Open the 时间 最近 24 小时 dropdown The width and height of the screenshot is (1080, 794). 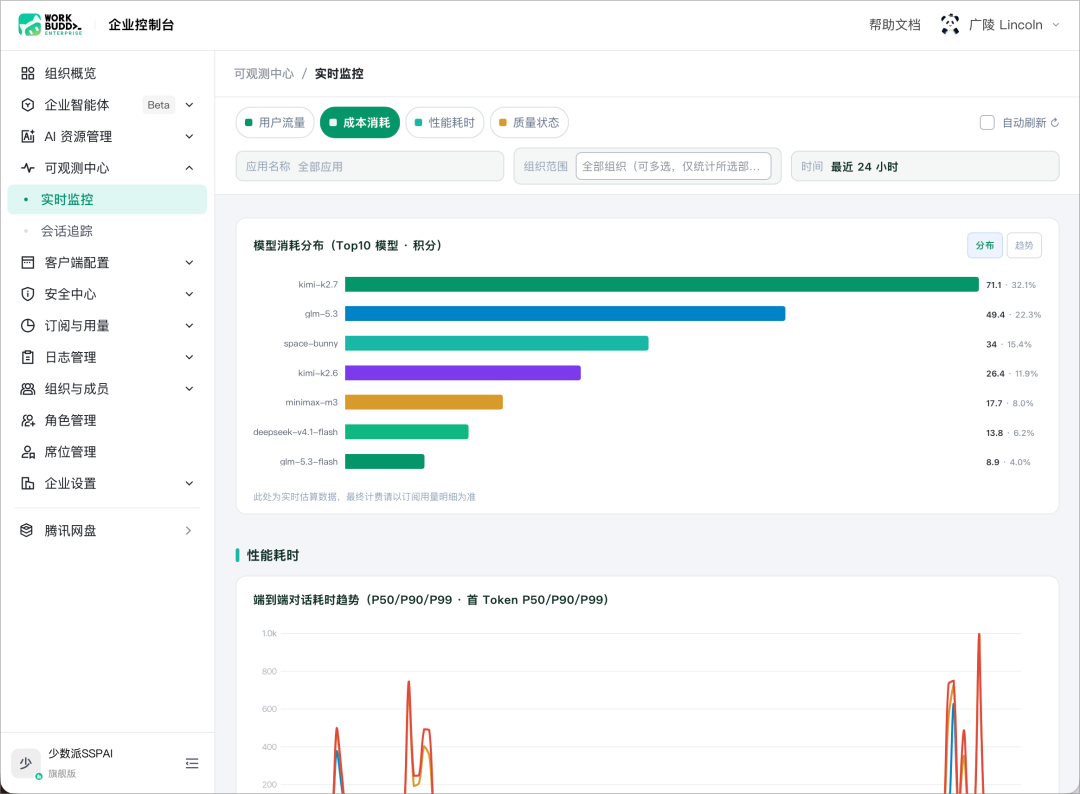pos(925,167)
